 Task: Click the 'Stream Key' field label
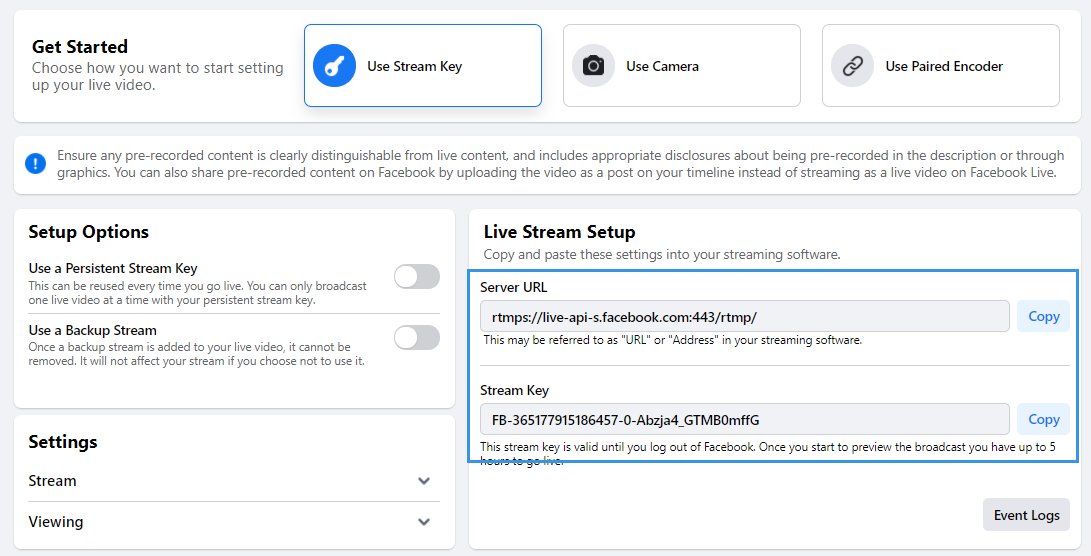point(514,390)
